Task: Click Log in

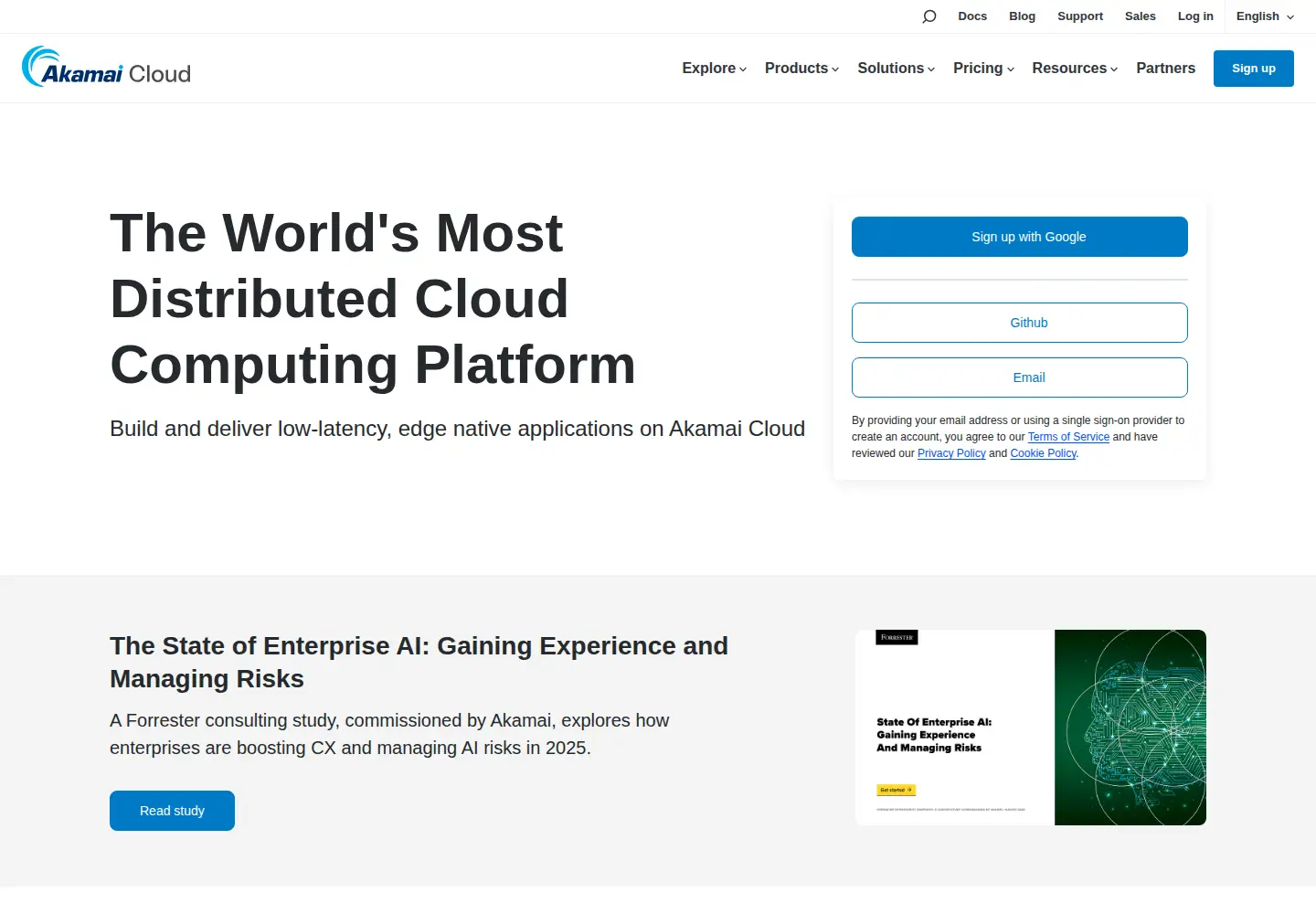Action: (x=1195, y=16)
